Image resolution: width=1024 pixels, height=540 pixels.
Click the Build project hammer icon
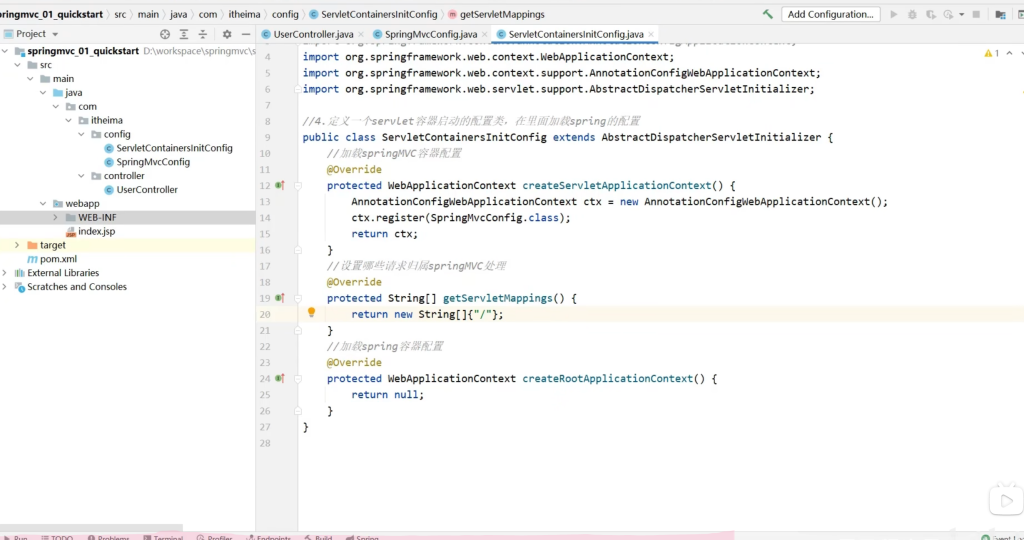767,14
